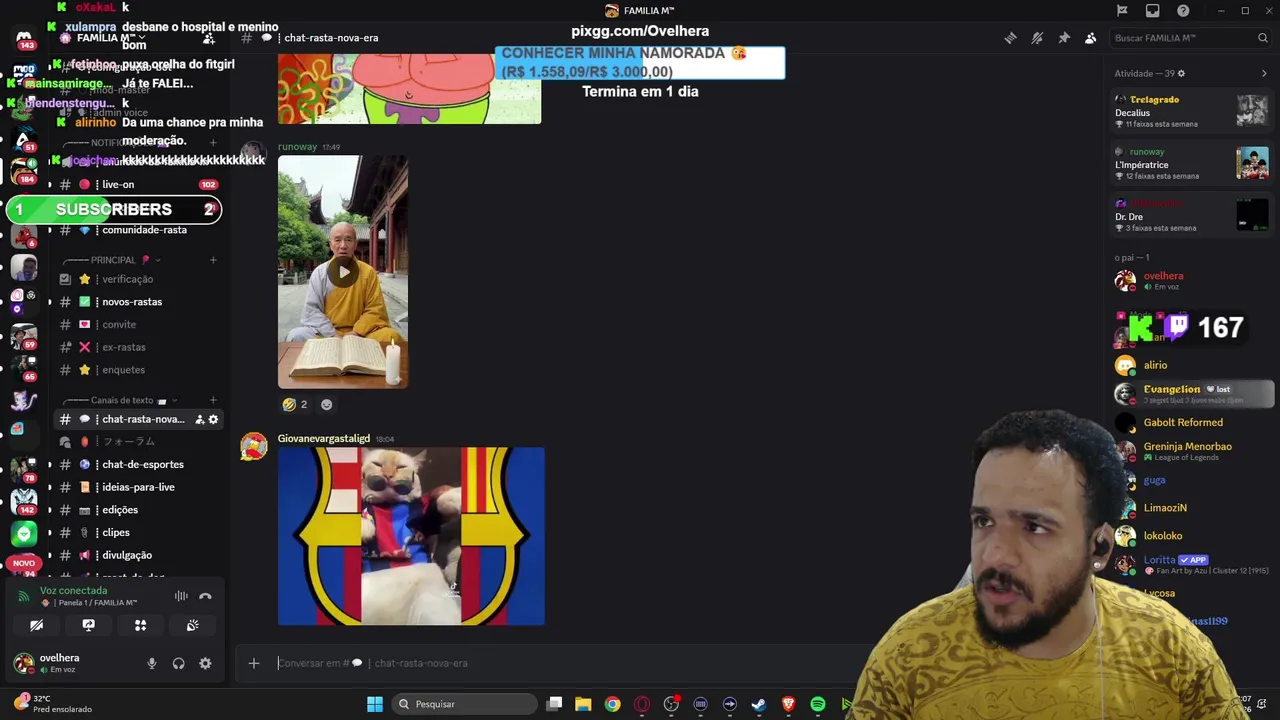
Task: Open the live-on channel
Action: [x=136, y=184]
